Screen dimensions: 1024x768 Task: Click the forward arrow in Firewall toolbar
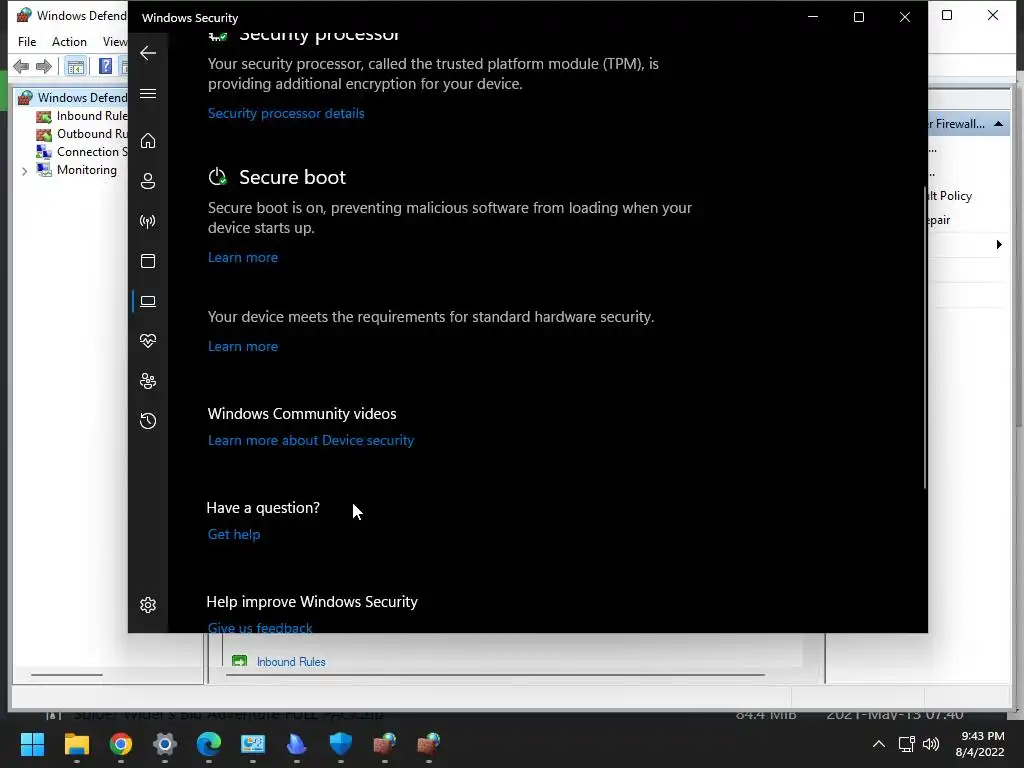click(x=44, y=66)
